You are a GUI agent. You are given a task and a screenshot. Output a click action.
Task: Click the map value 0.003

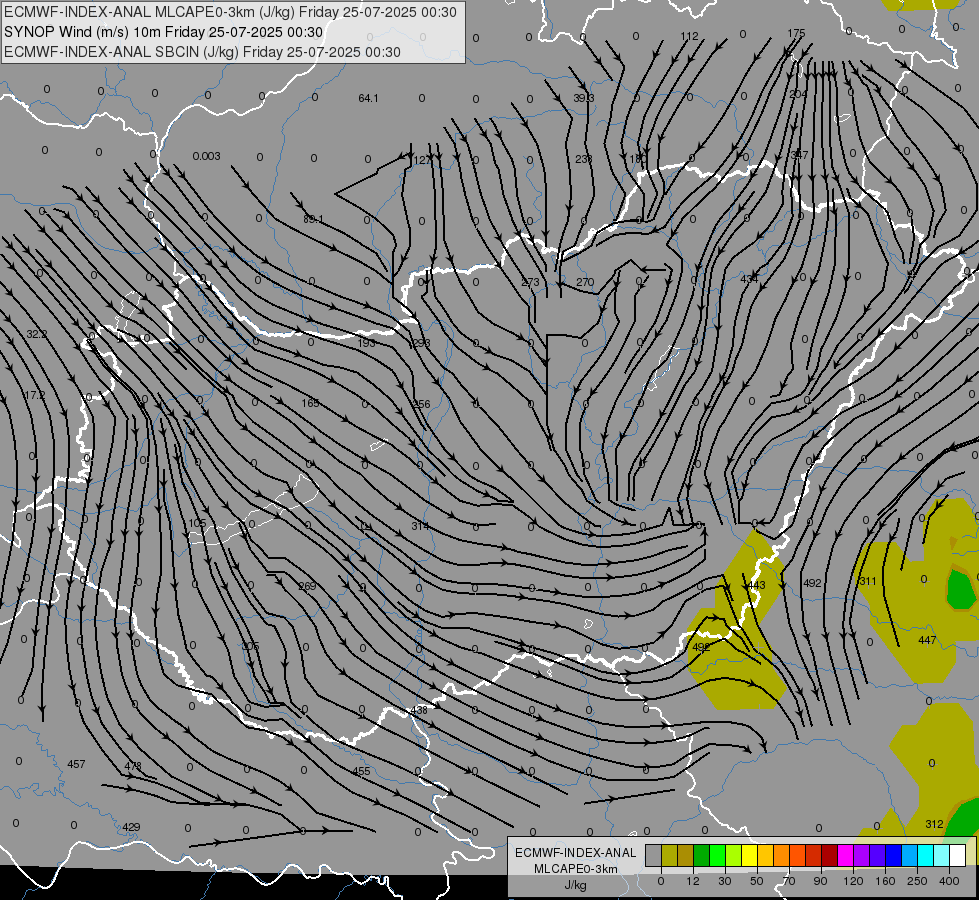[207, 156]
